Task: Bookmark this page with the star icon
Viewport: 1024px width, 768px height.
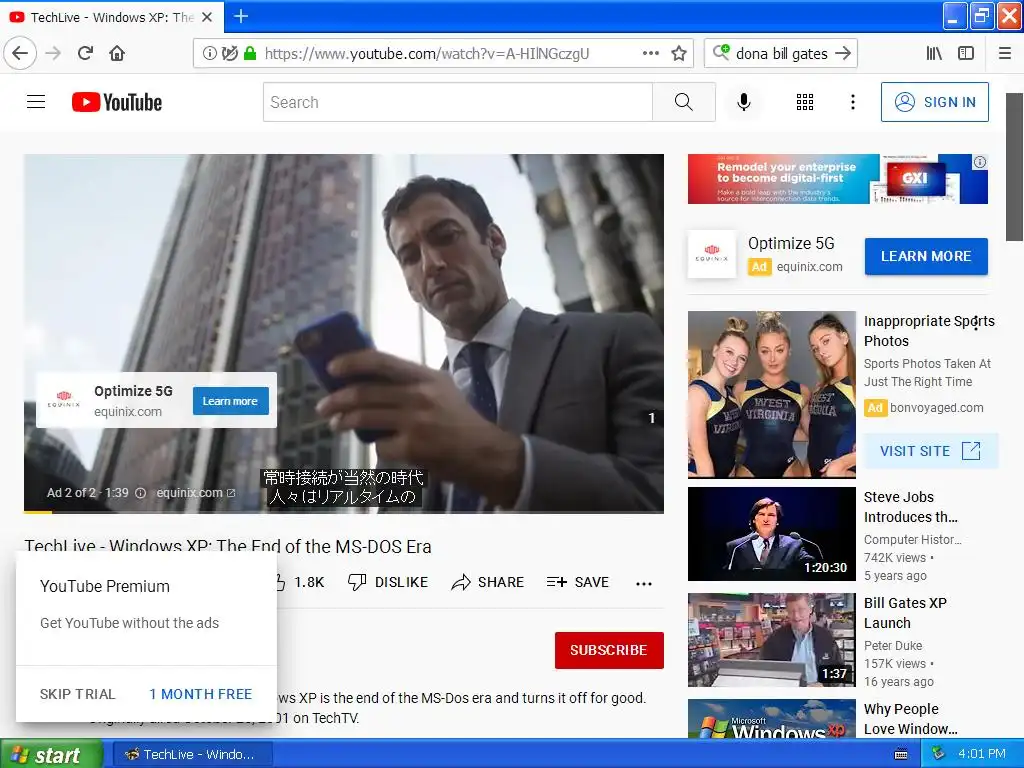Action: [x=679, y=54]
